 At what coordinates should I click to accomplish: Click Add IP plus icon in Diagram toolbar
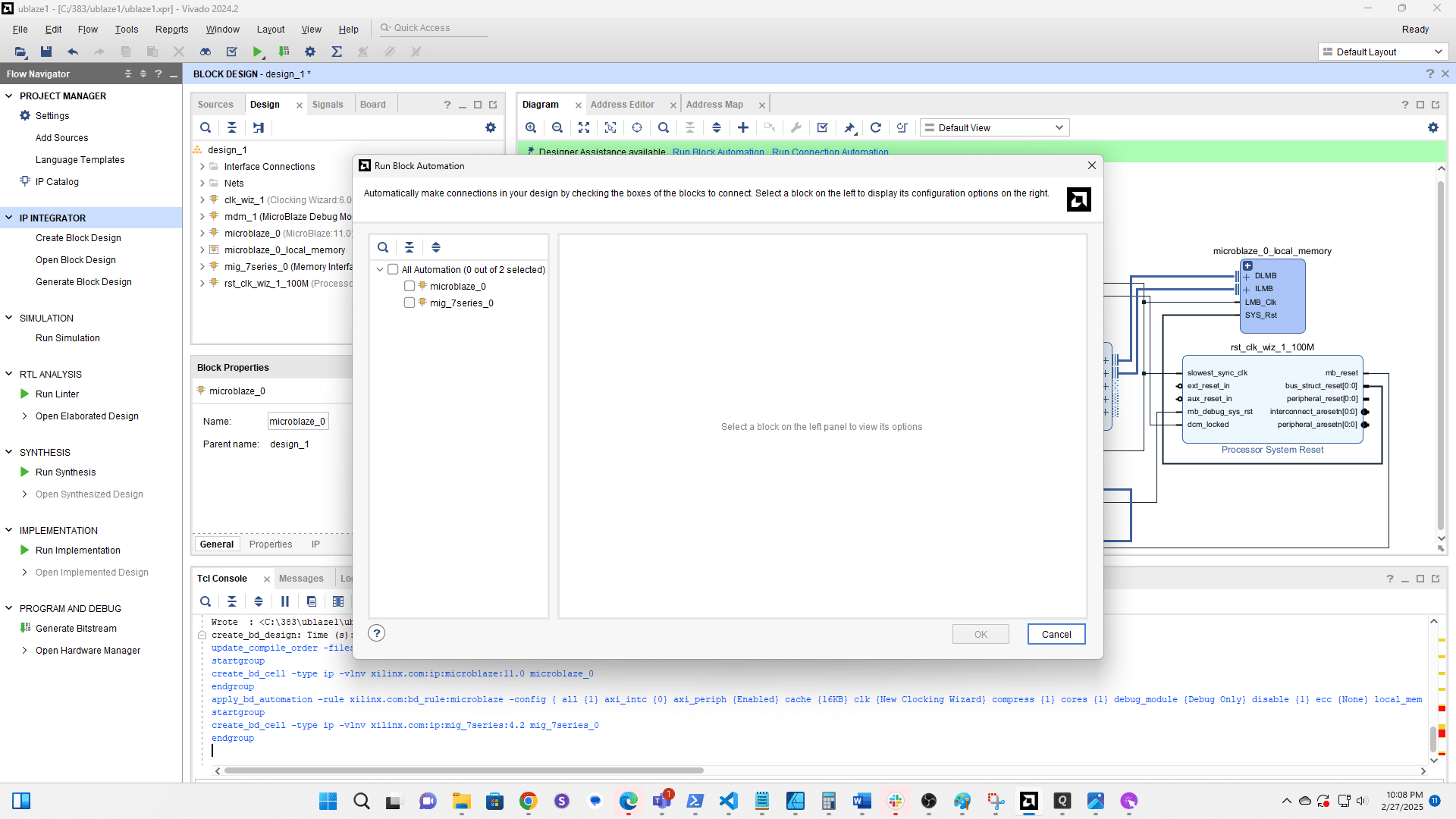[x=743, y=127]
